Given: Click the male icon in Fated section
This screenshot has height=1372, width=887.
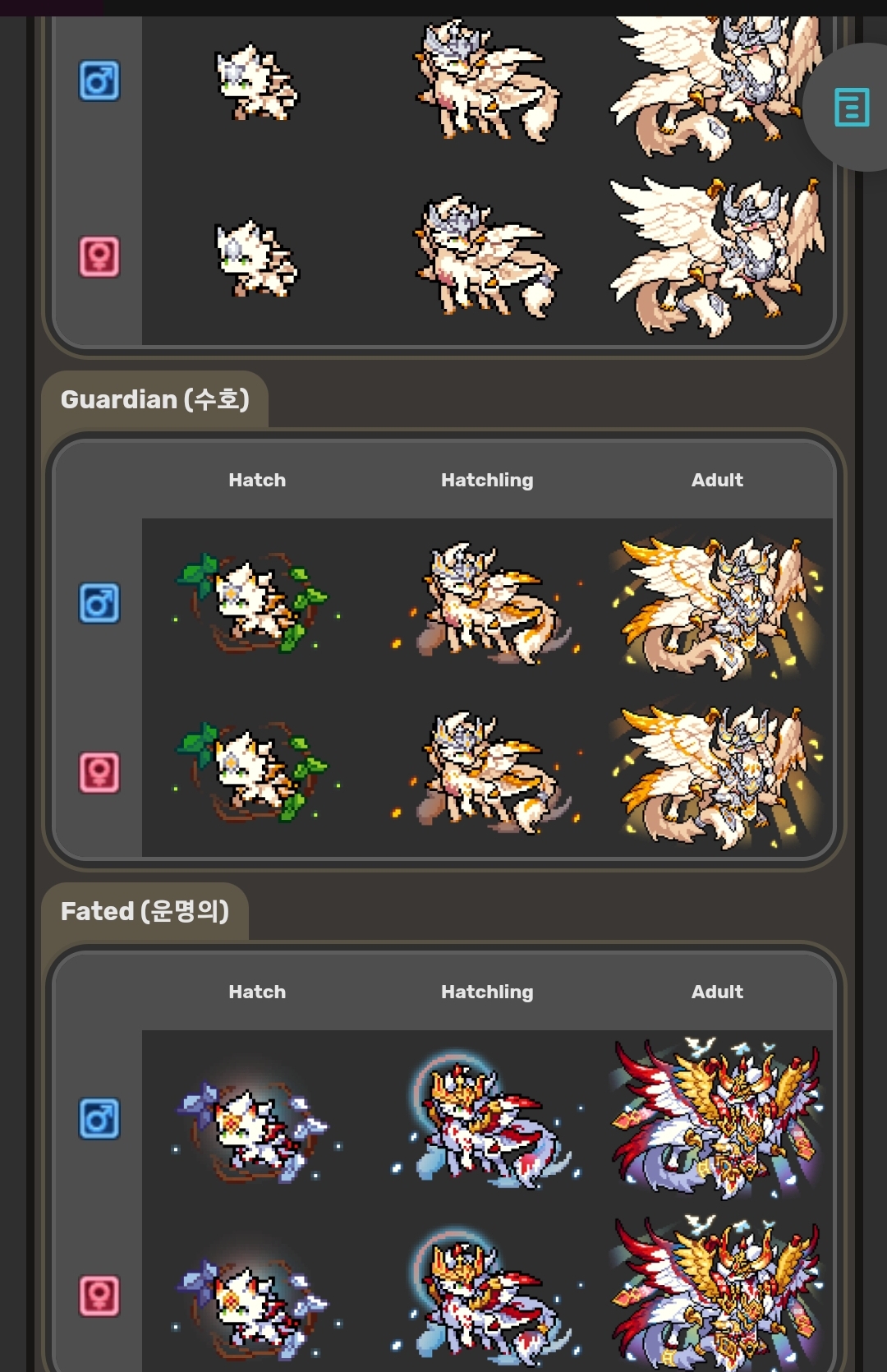Looking at the screenshot, I should [99, 1119].
